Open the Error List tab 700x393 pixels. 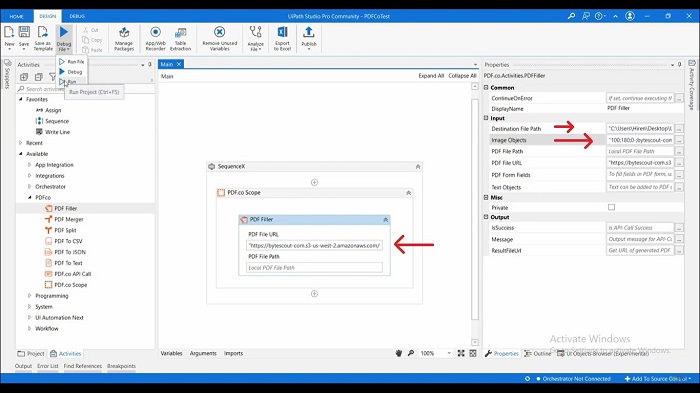[x=48, y=366]
